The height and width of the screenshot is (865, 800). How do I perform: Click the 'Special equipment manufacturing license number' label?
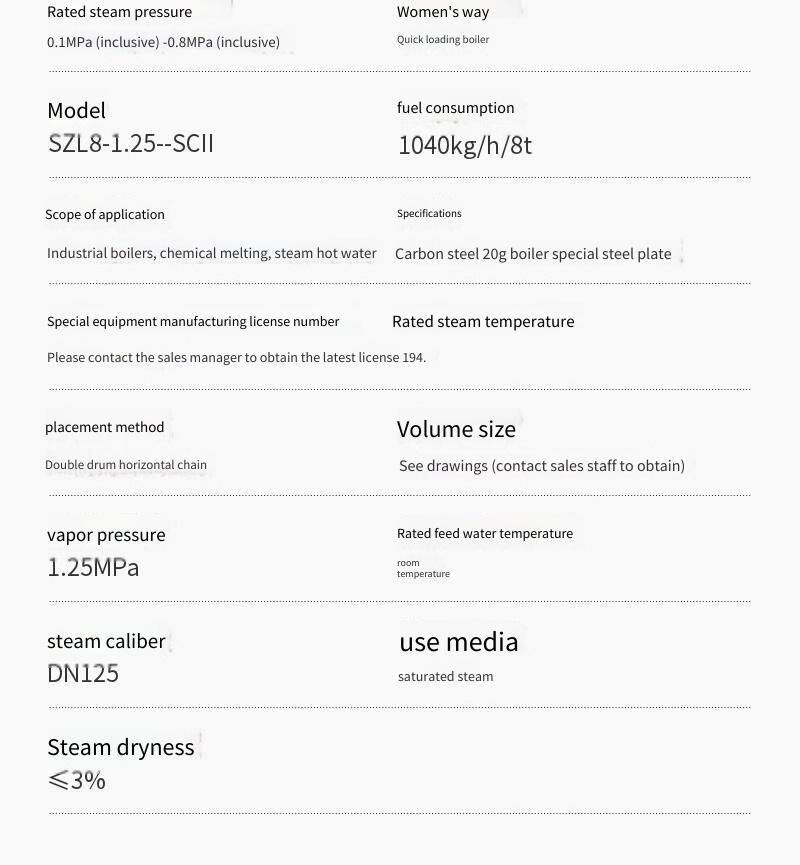pyautogui.click(x=193, y=321)
